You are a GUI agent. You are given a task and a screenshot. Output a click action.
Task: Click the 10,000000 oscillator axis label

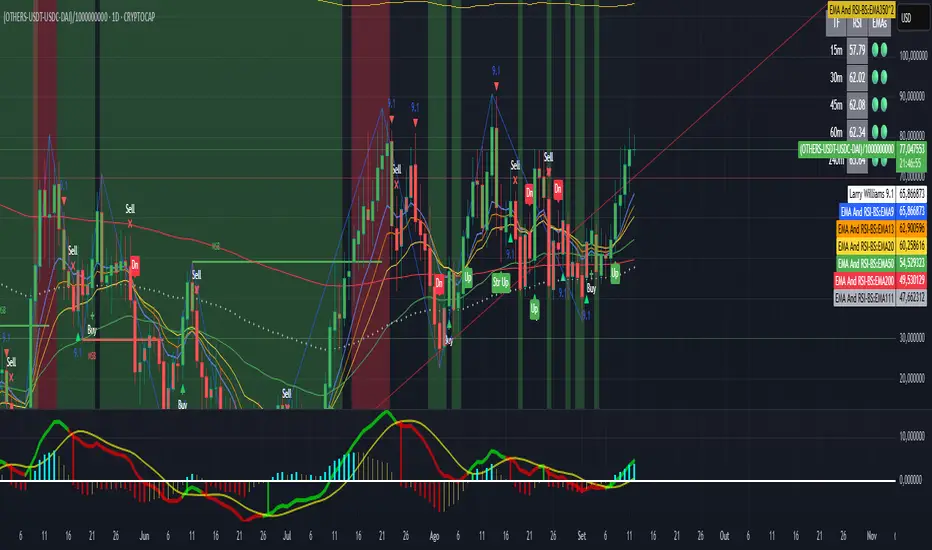913,436
